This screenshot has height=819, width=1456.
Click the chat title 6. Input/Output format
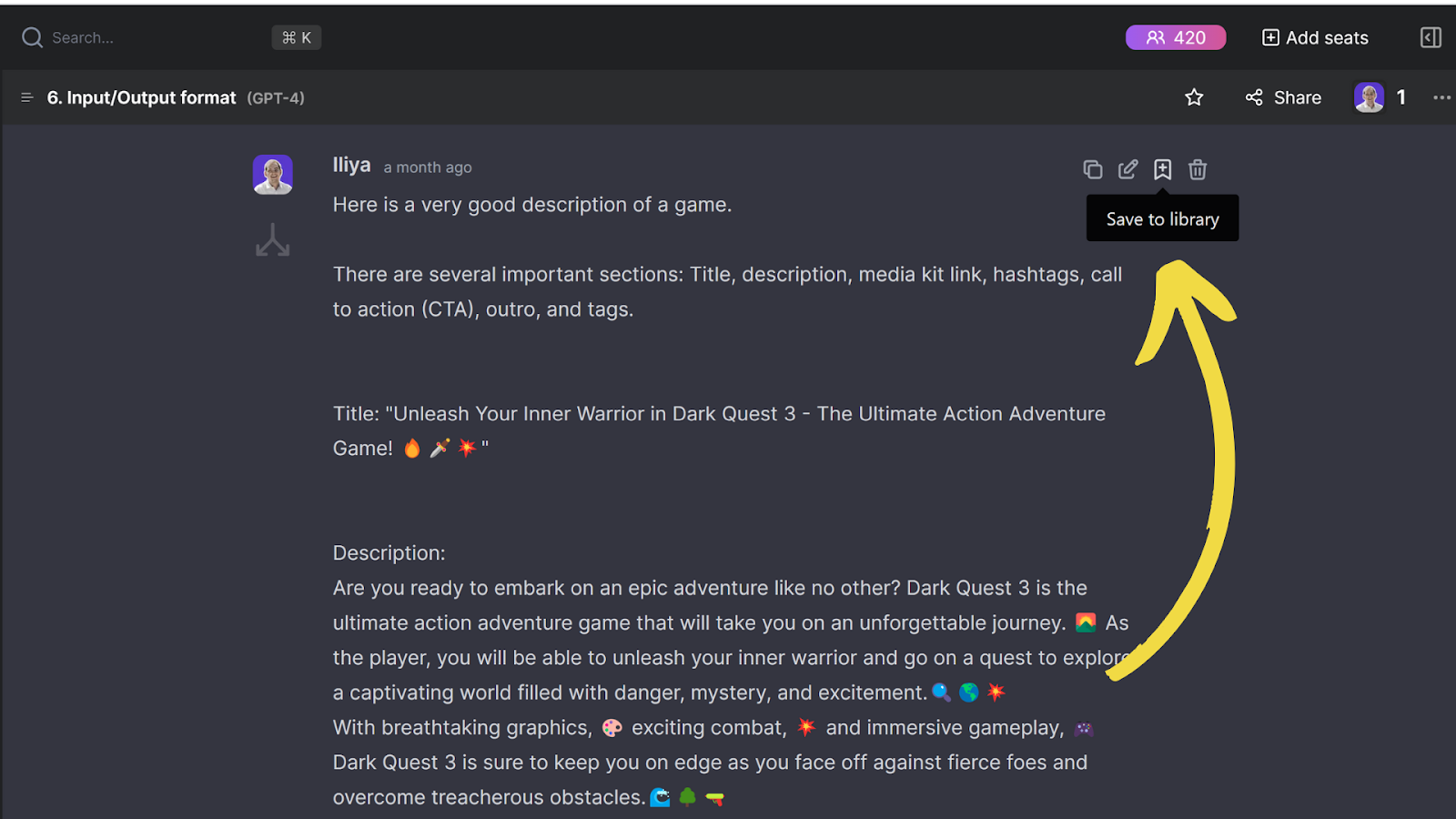[x=141, y=97]
